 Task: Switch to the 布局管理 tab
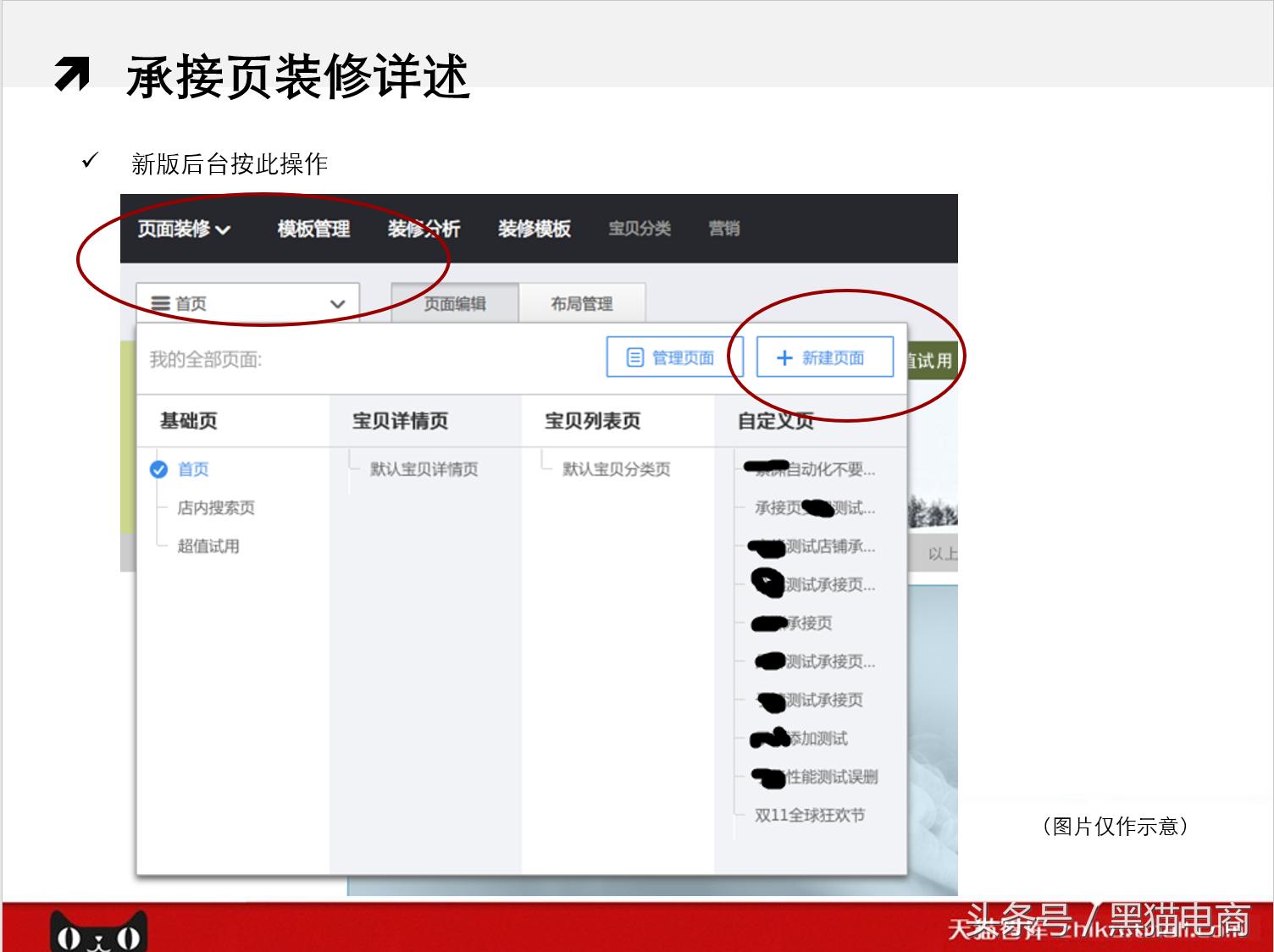click(x=584, y=302)
